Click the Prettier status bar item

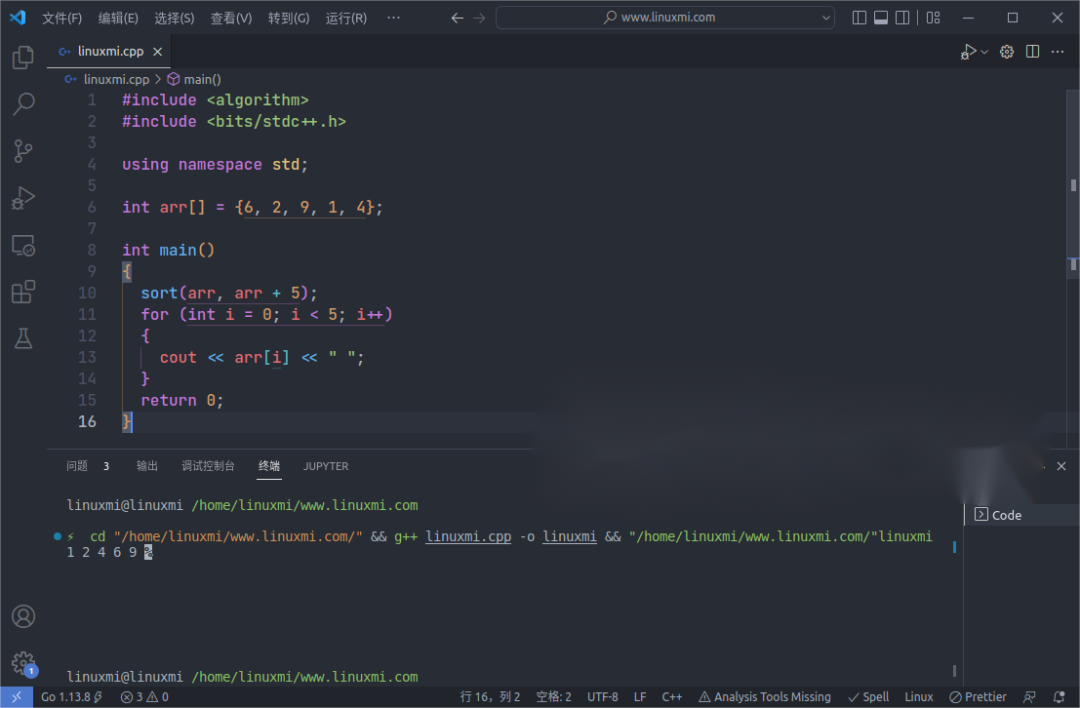(977, 697)
